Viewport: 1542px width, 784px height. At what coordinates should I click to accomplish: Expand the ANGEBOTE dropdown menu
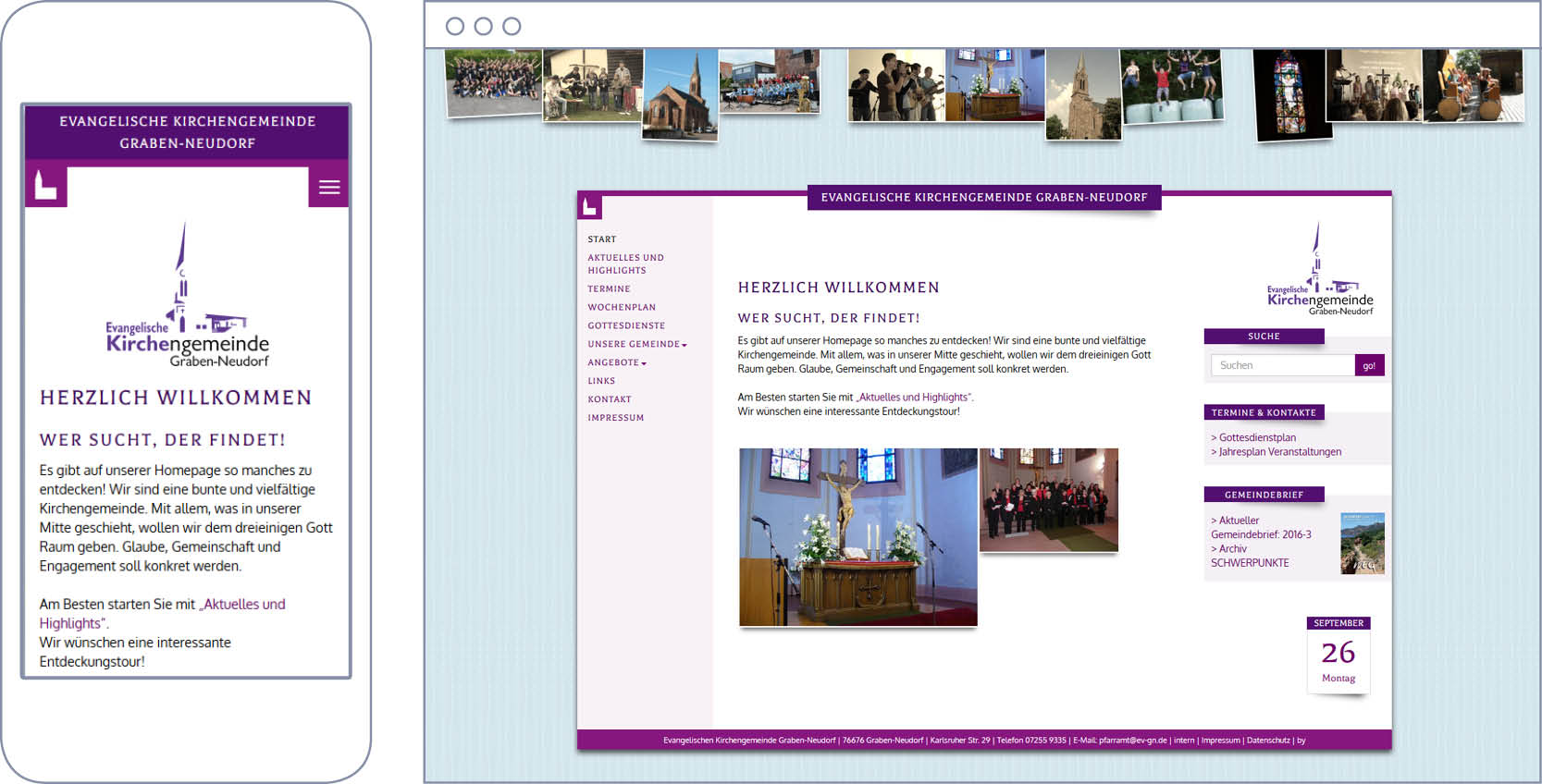coord(617,363)
